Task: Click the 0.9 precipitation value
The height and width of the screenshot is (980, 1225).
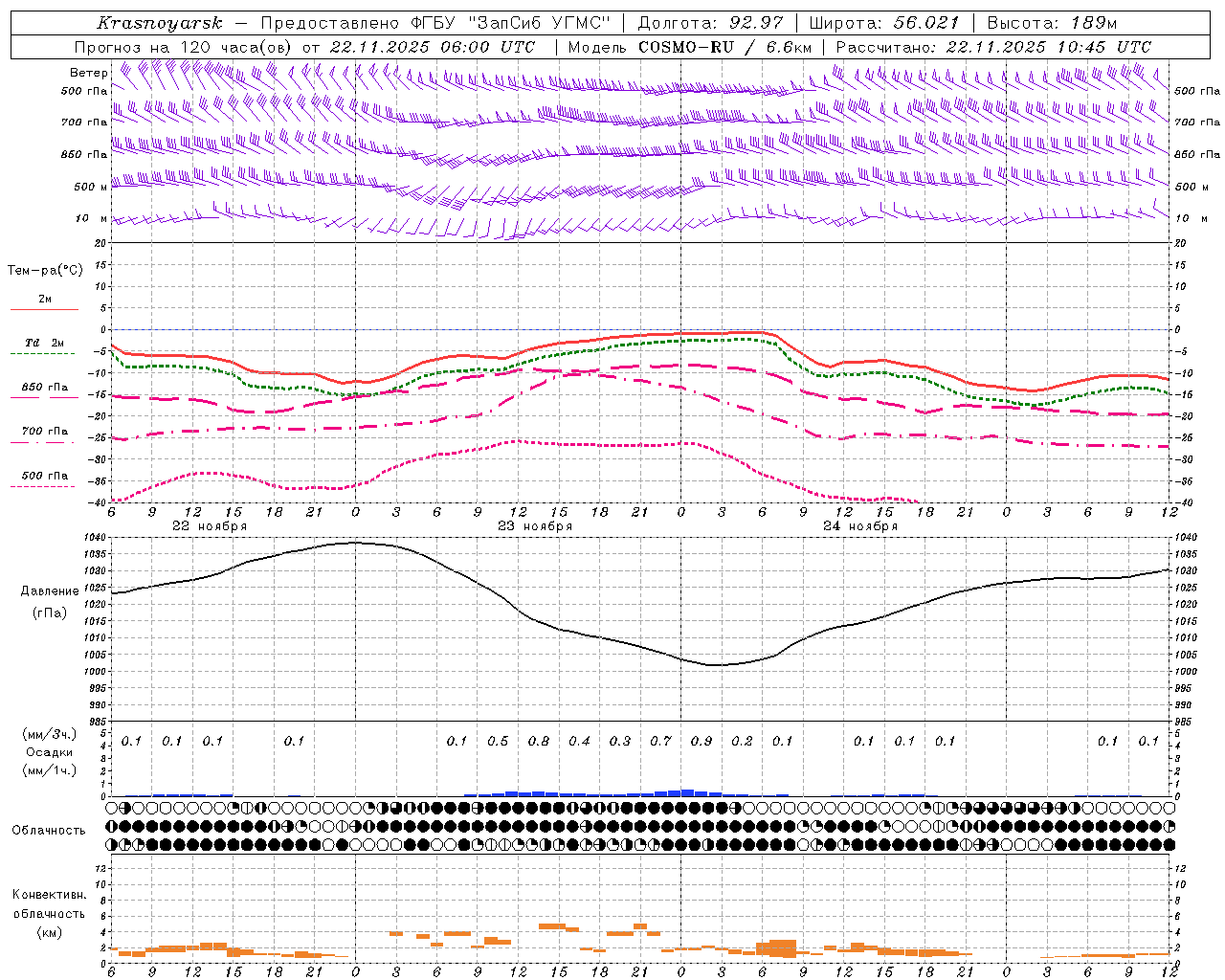Action: pos(702,741)
